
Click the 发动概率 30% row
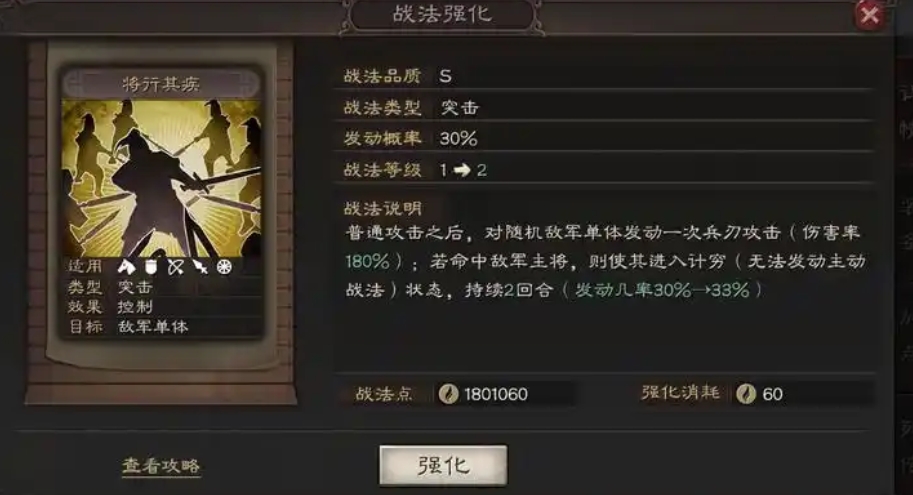(604, 139)
